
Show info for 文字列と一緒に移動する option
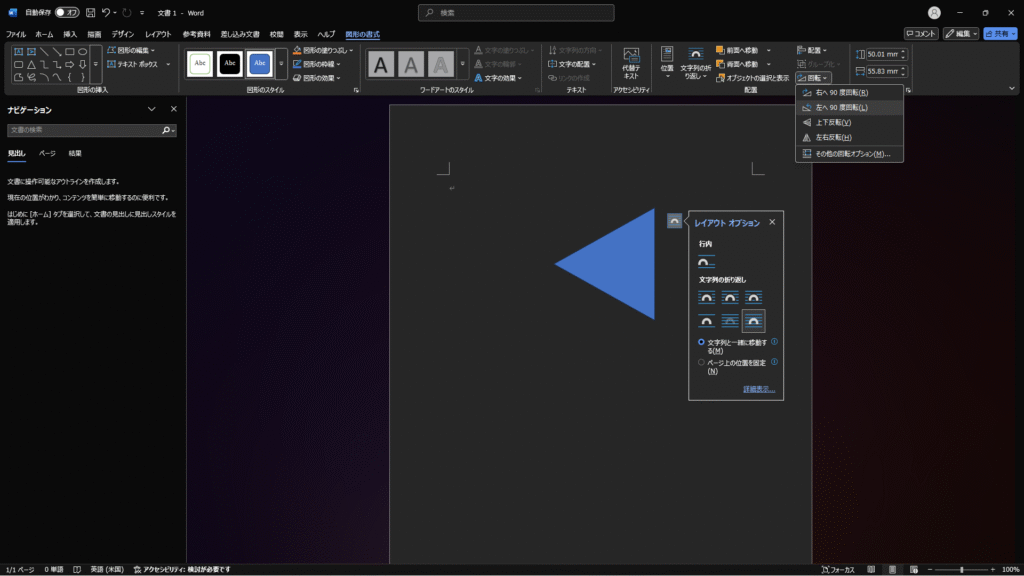[x=775, y=342]
